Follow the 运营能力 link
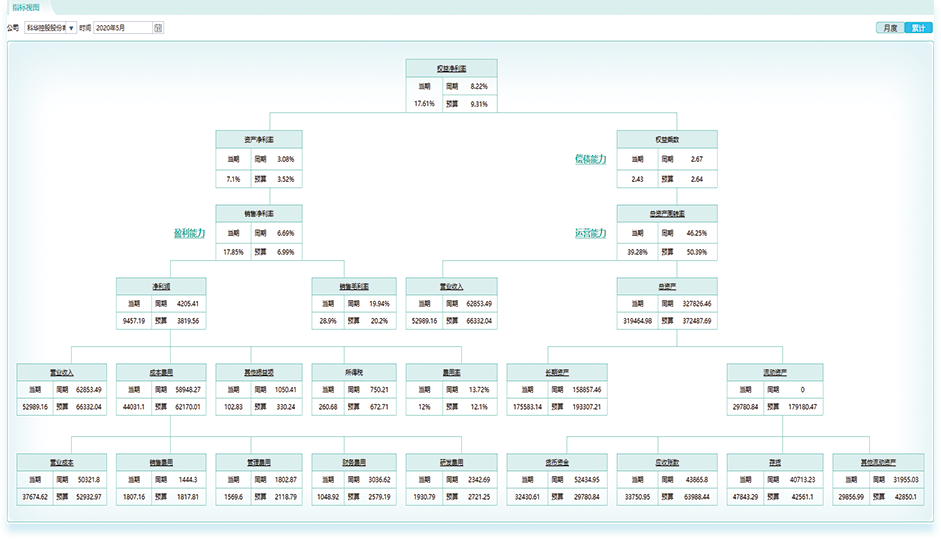Image resolution: width=941 pixels, height=539 pixels. [590, 233]
